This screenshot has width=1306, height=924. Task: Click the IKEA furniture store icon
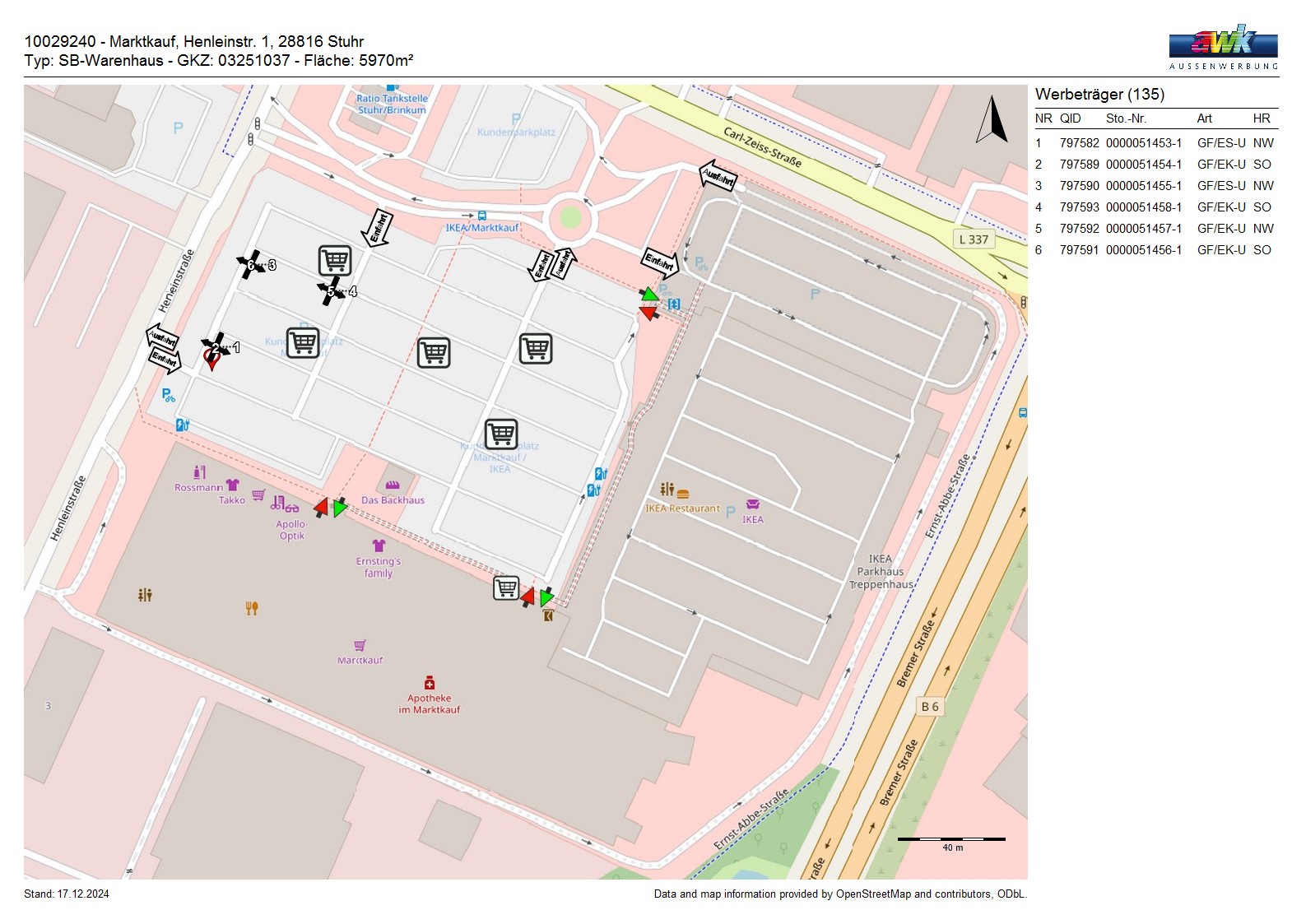coord(752,504)
